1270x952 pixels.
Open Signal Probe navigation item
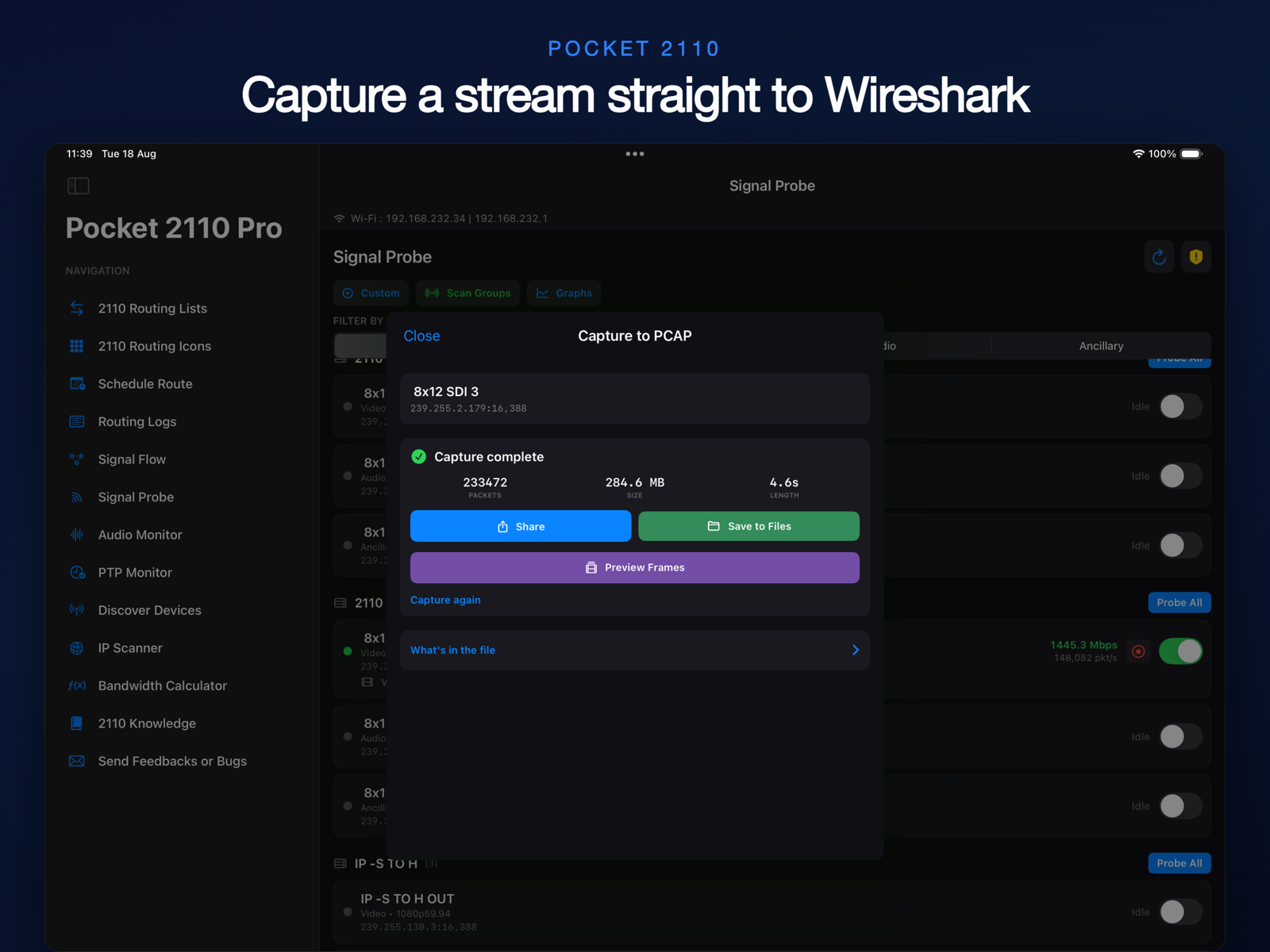(136, 497)
